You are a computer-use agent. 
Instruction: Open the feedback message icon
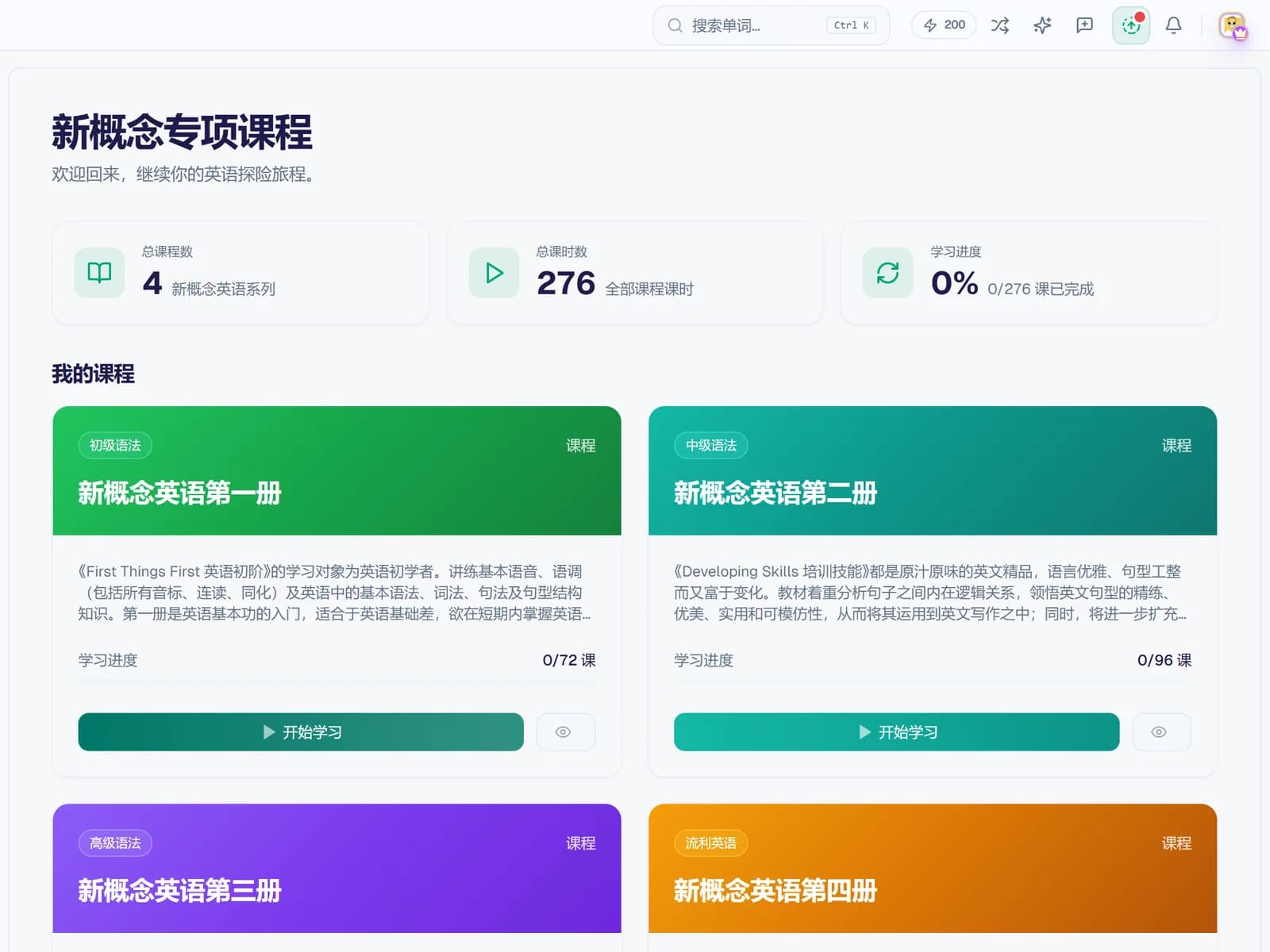point(1084,25)
